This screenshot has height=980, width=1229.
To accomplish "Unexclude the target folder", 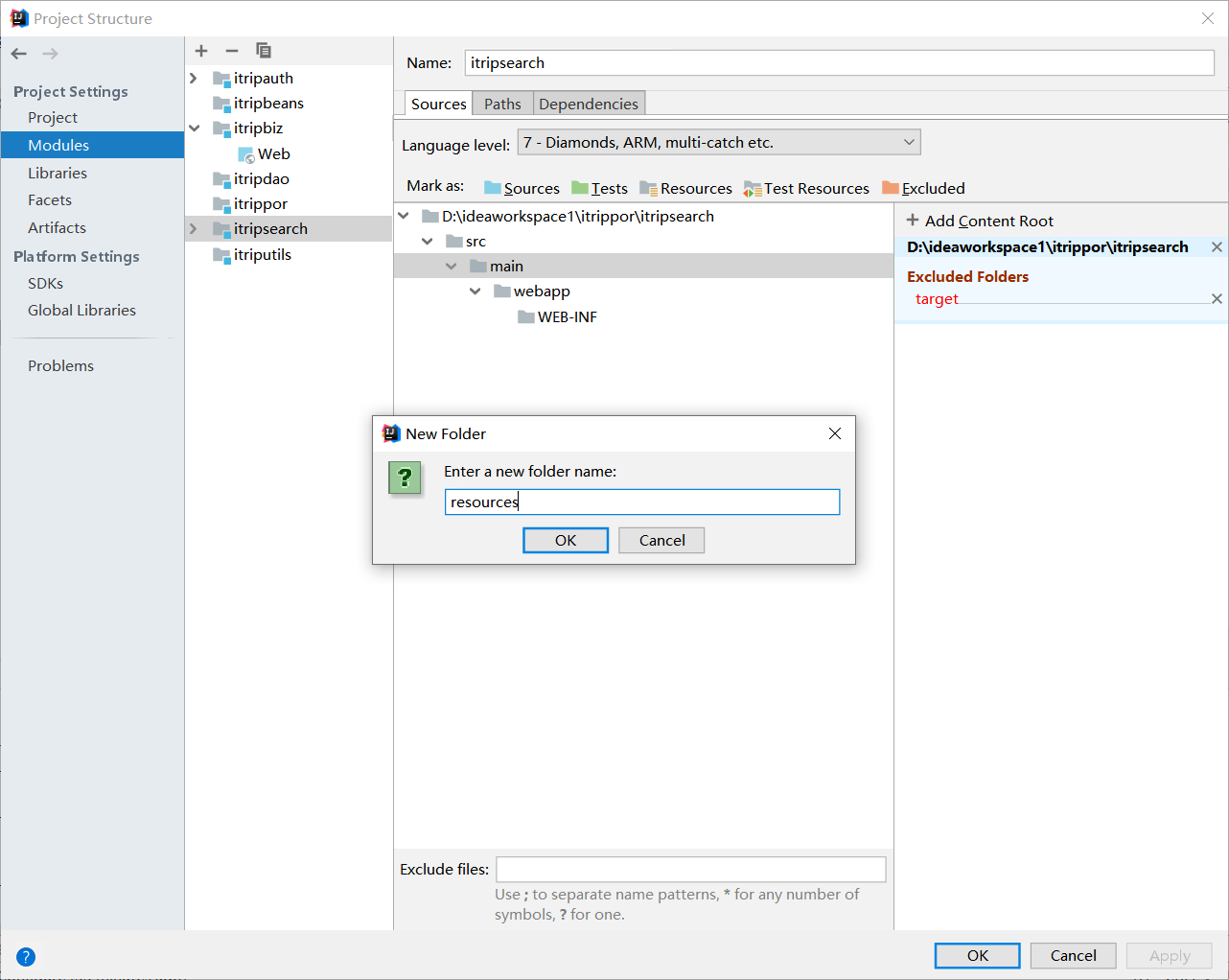I will 1217,299.
